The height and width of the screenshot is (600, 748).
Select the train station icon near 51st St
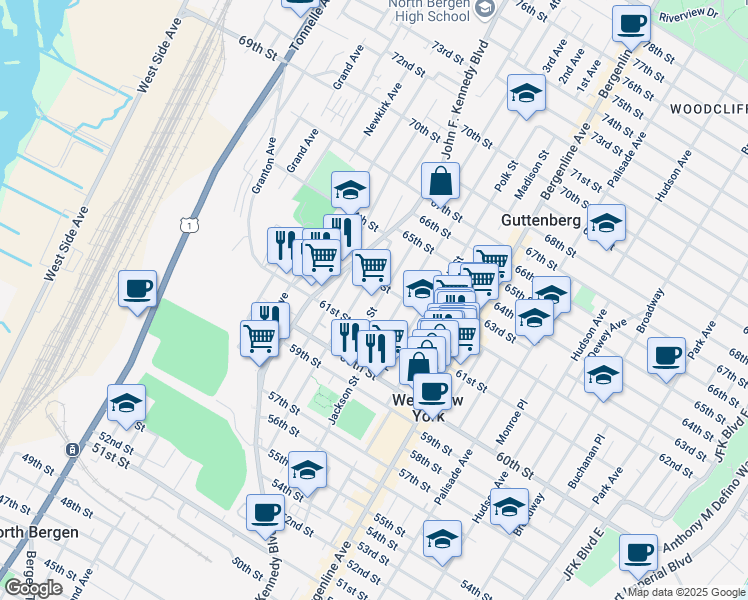pyautogui.click(x=73, y=449)
